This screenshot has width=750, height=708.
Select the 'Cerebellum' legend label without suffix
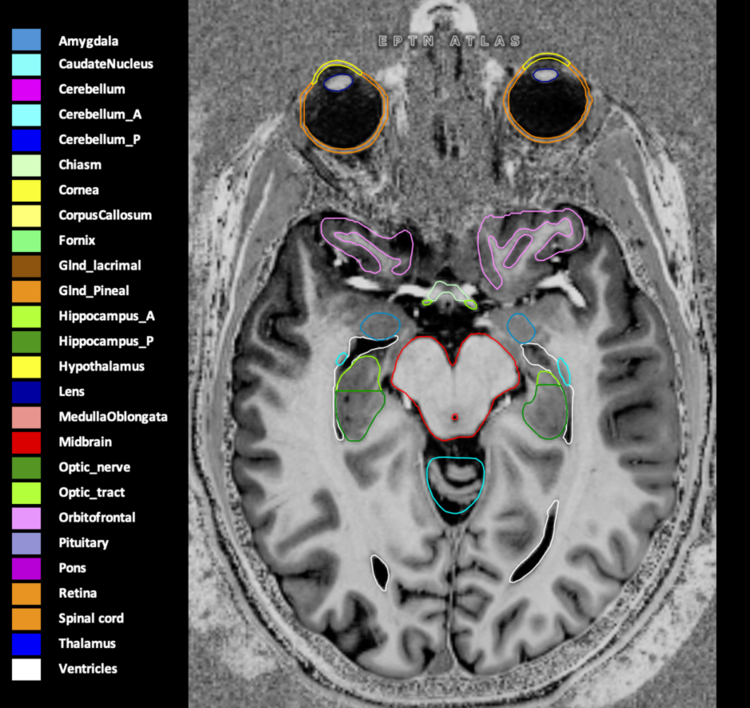[92, 89]
